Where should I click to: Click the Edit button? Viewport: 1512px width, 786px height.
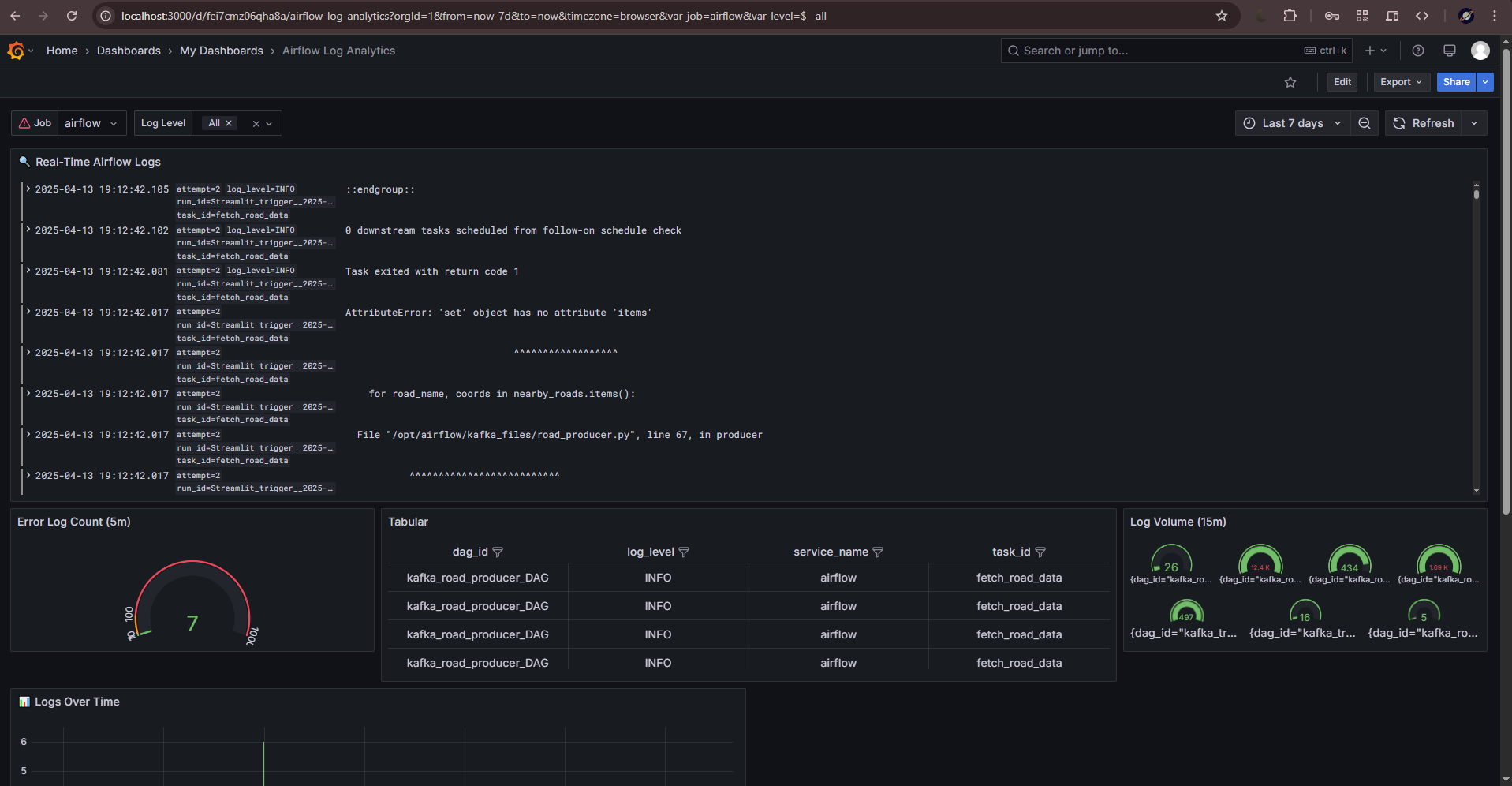pyautogui.click(x=1342, y=81)
